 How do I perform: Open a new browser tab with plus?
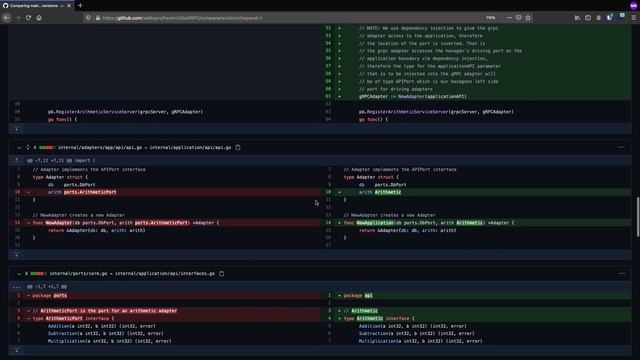(x=80, y=6)
